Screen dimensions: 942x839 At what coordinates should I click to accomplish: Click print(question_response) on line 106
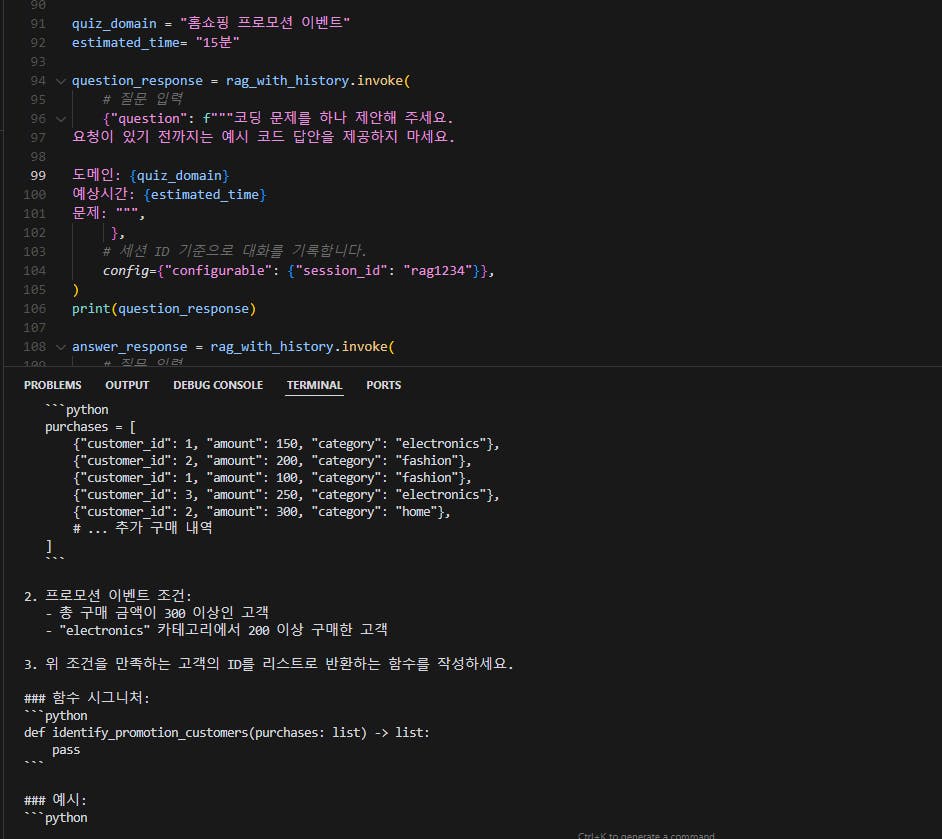164,309
